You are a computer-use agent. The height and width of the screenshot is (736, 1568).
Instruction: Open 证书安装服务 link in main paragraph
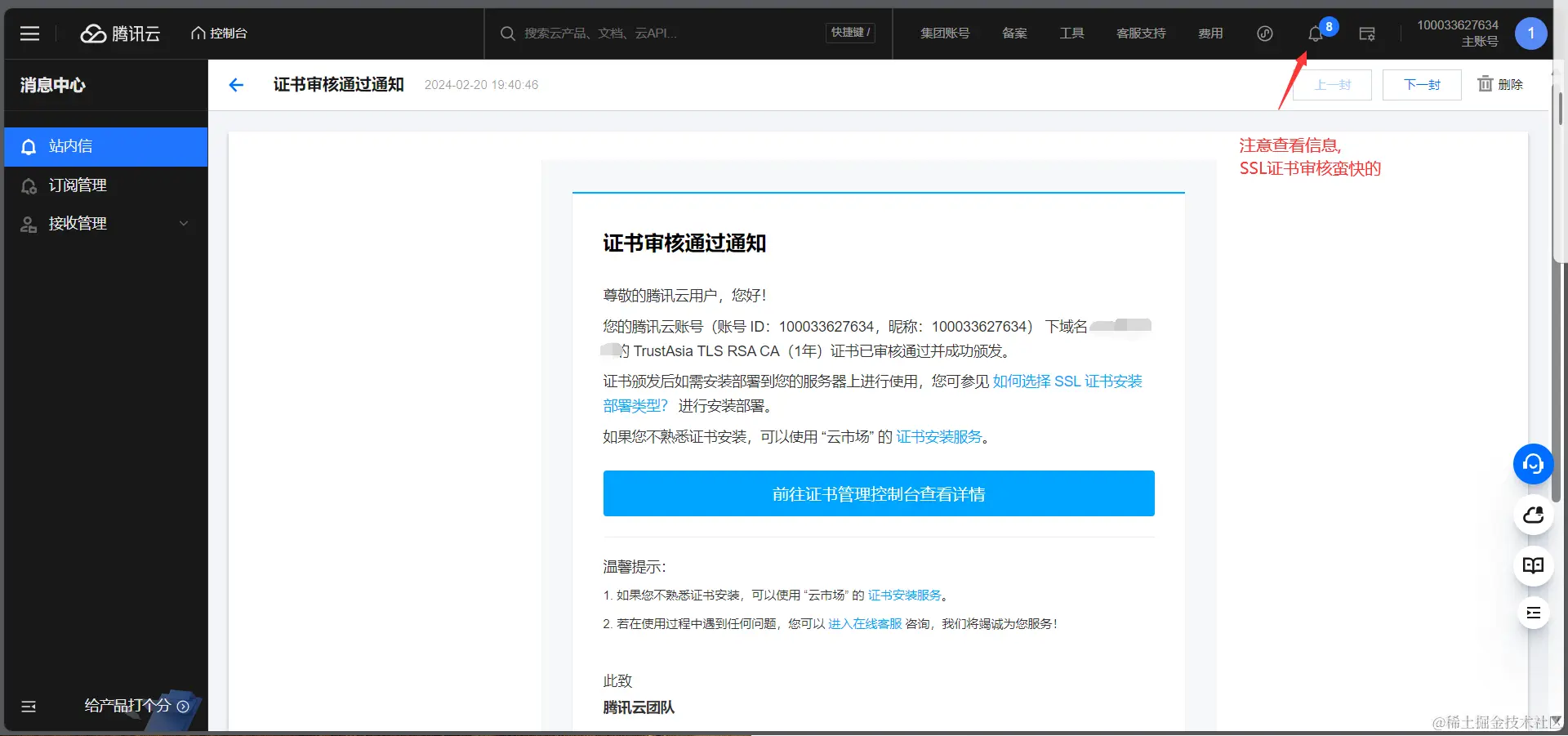[939, 437]
